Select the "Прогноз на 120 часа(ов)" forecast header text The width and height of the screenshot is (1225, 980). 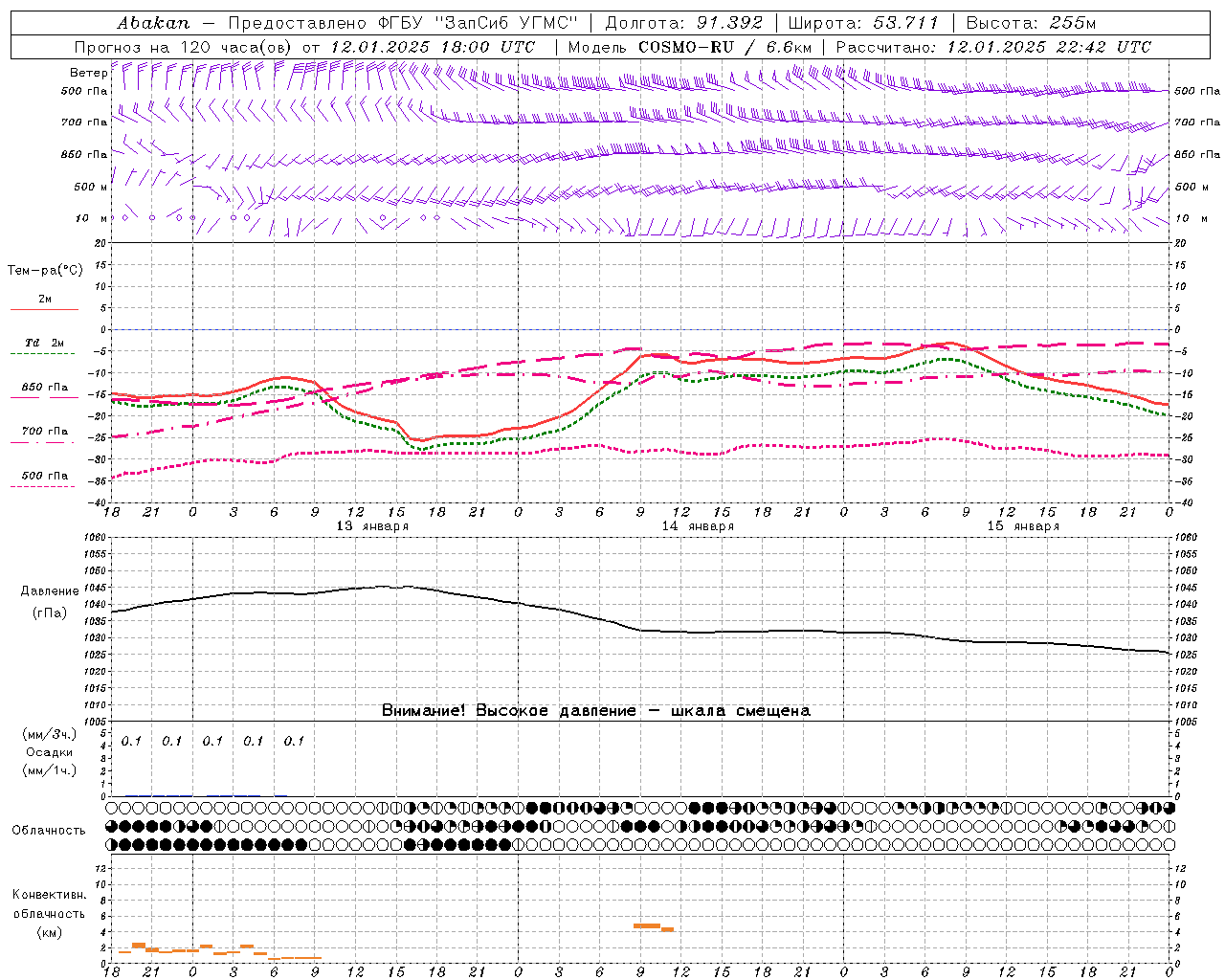pyautogui.click(x=185, y=47)
